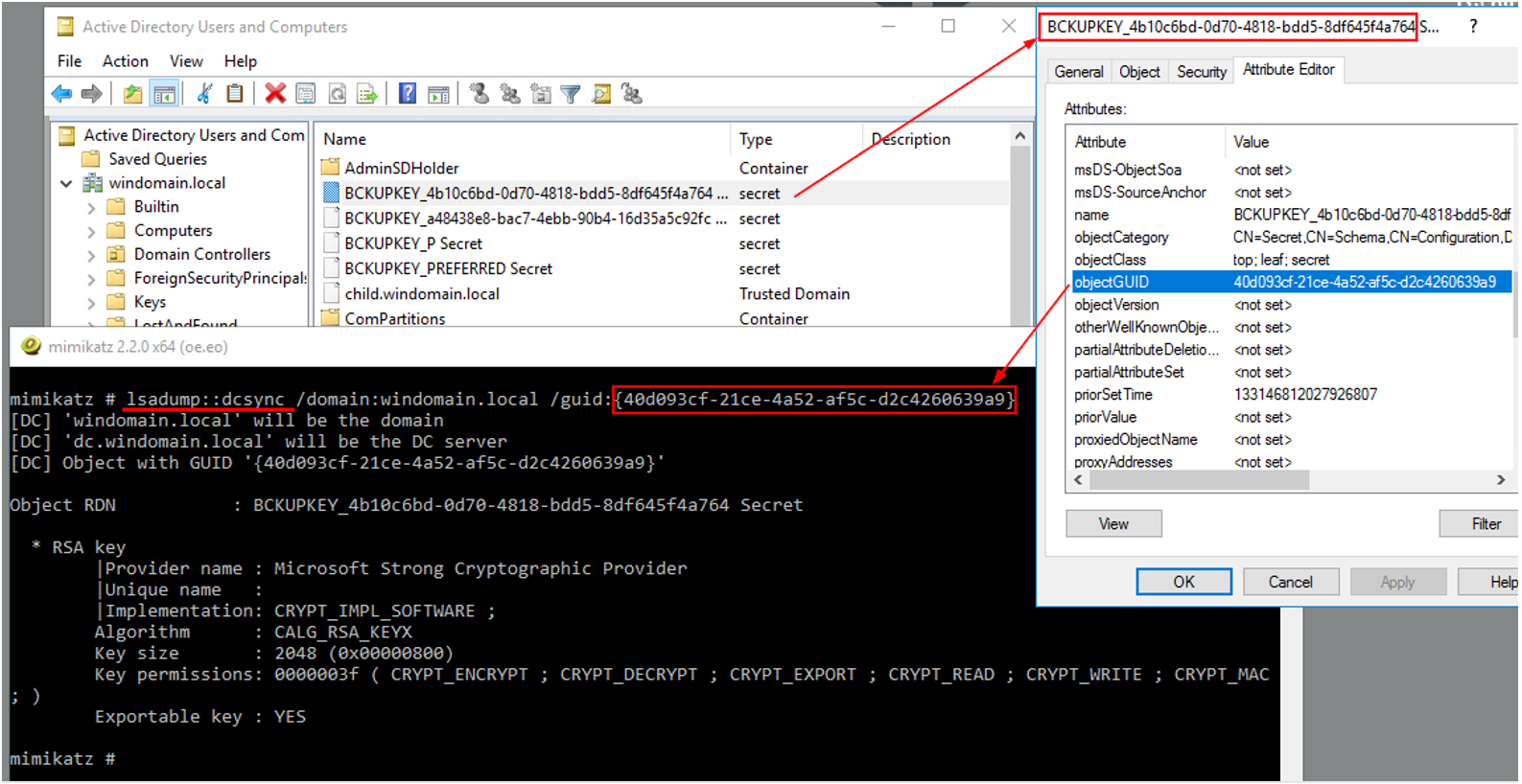1522x784 pixels.
Task: Click the Apply button in properties dialog
Action: [1398, 582]
